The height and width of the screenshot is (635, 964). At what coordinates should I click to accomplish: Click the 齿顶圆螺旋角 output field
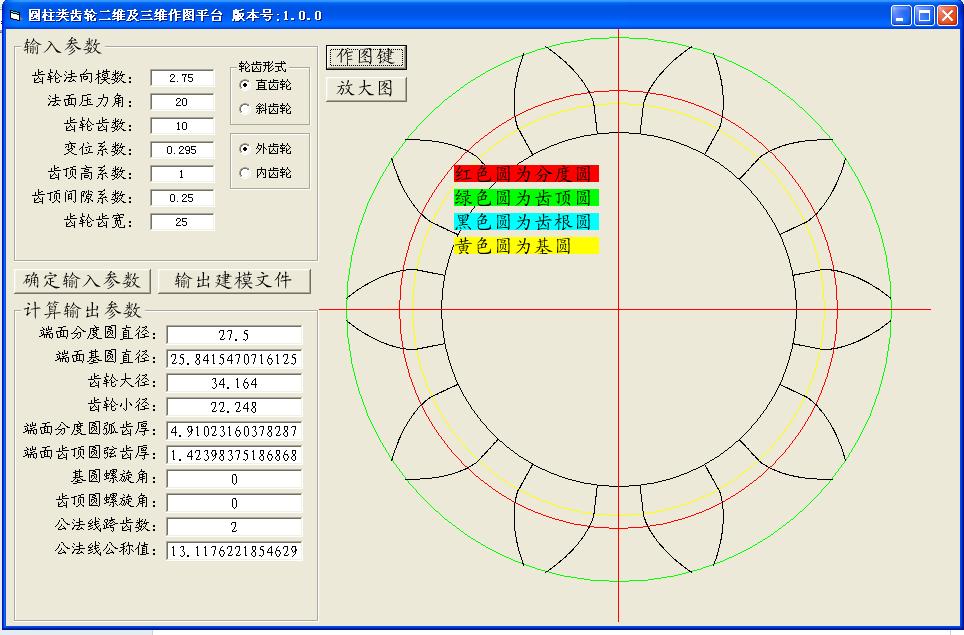coord(234,503)
